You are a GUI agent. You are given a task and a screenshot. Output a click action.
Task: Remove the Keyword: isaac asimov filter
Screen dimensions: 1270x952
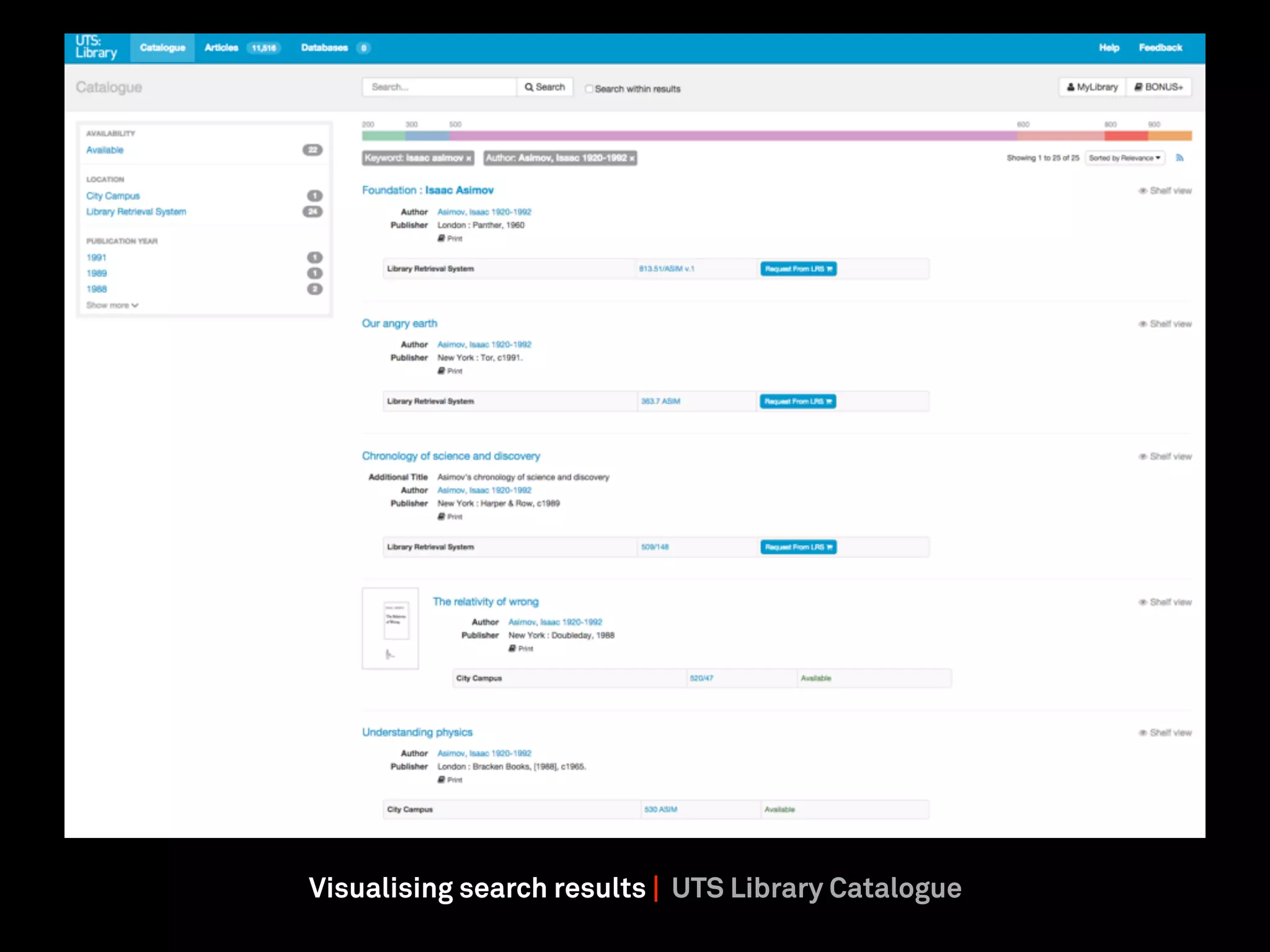pos(469,159)
